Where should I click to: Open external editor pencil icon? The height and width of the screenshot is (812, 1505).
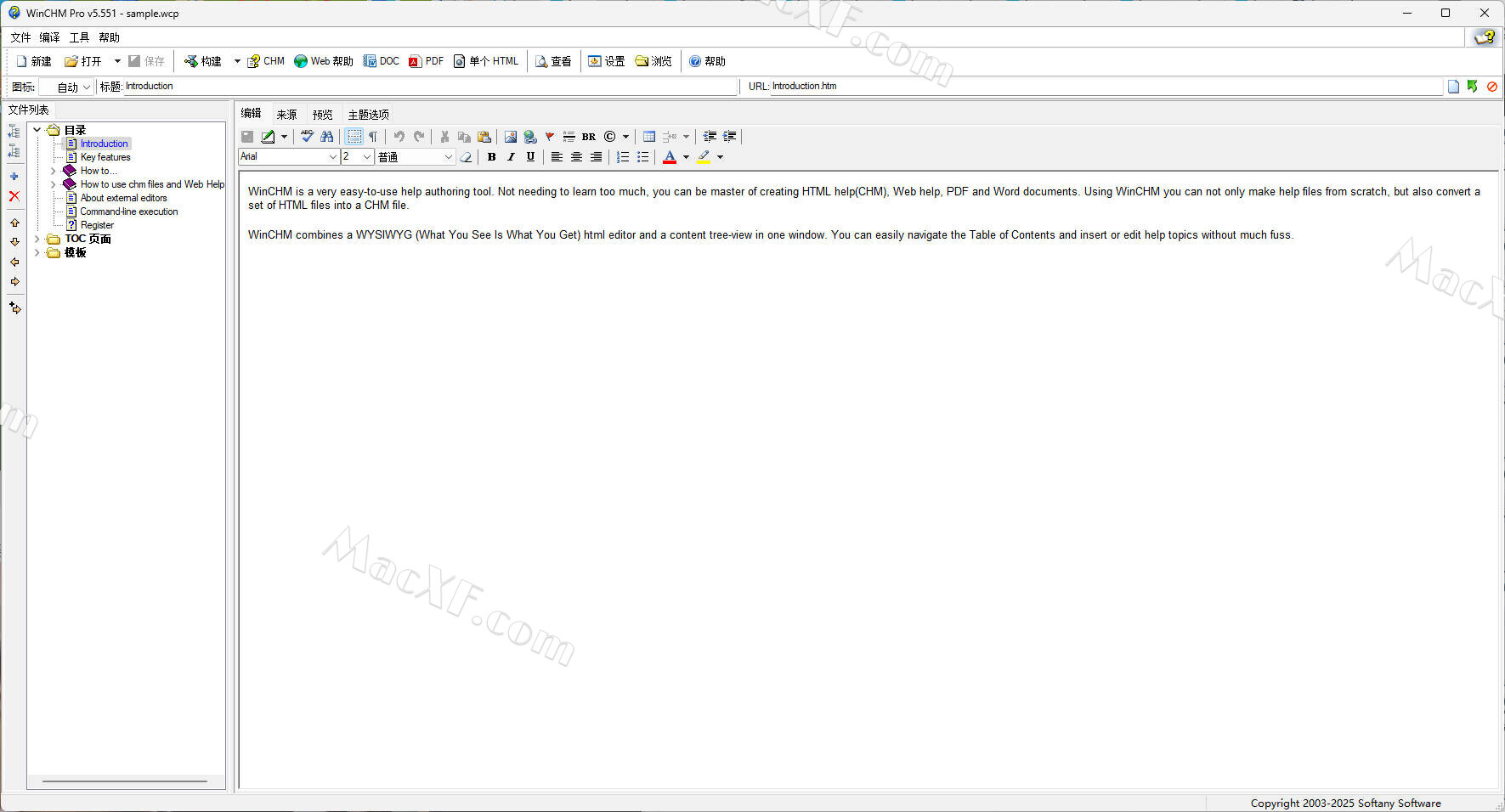tap(269, 137)
